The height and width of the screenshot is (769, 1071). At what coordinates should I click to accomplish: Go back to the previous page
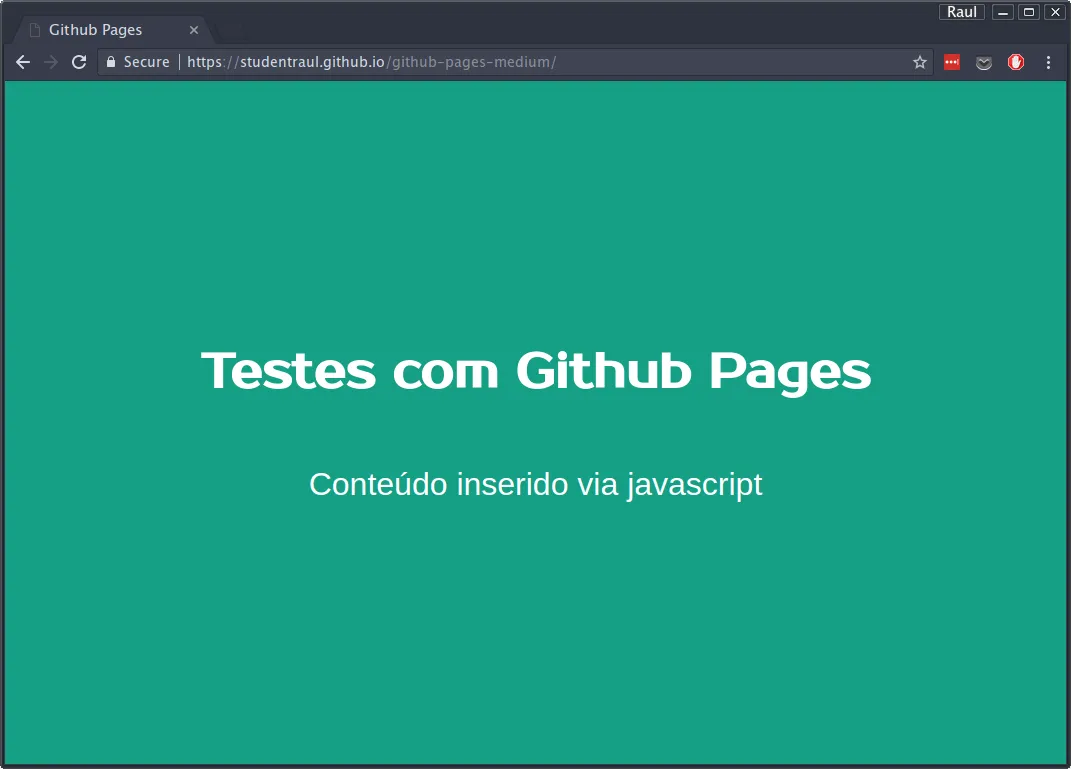(x=23, y=62)
